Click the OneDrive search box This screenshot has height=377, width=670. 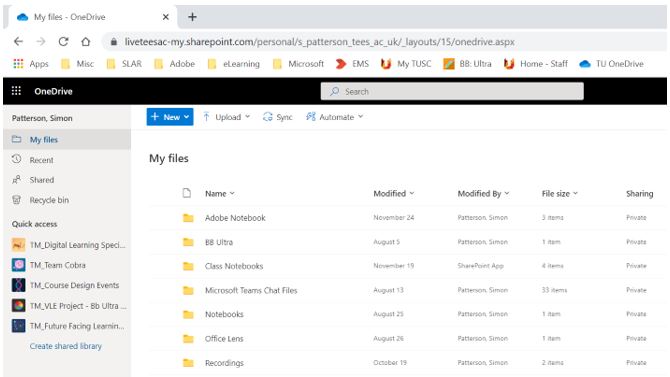452,91
